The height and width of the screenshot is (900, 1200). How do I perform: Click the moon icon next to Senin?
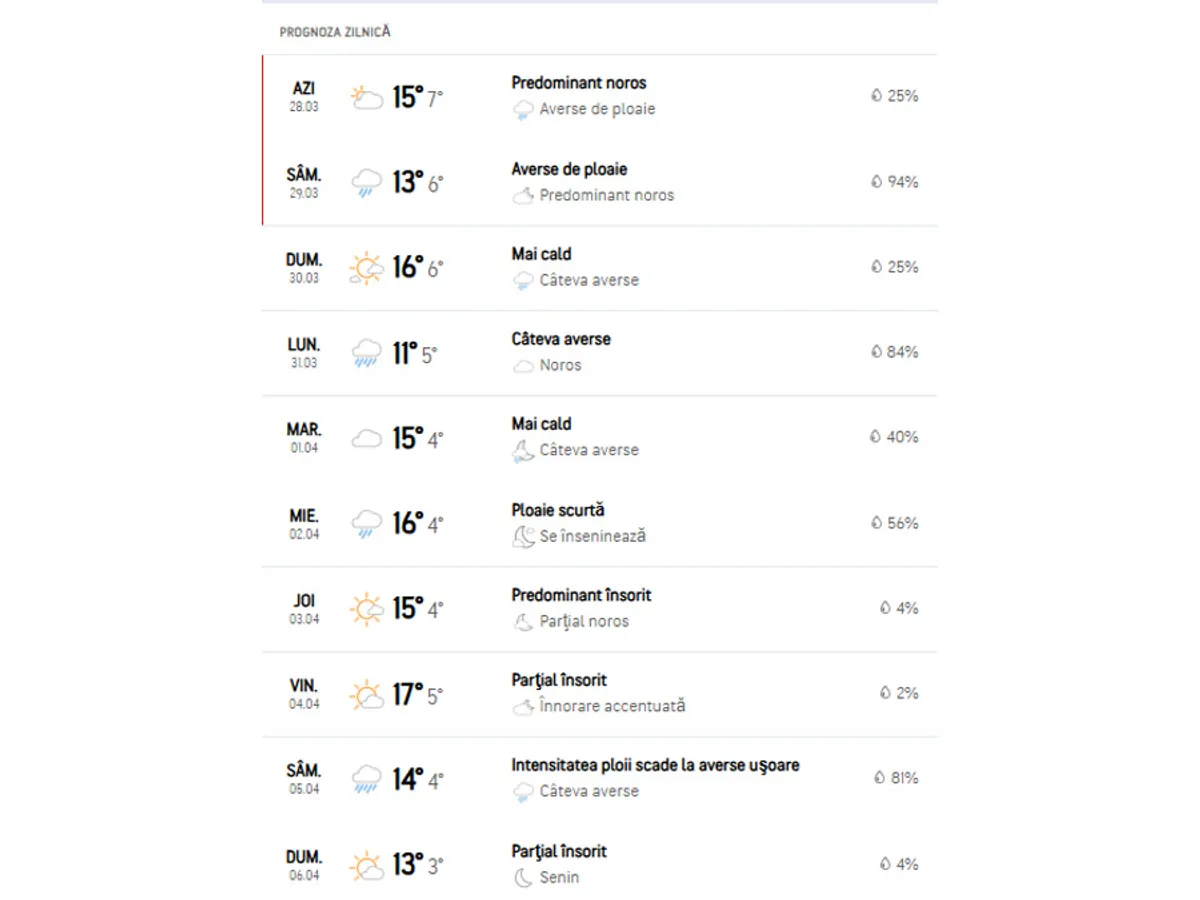tap(523, 878)
